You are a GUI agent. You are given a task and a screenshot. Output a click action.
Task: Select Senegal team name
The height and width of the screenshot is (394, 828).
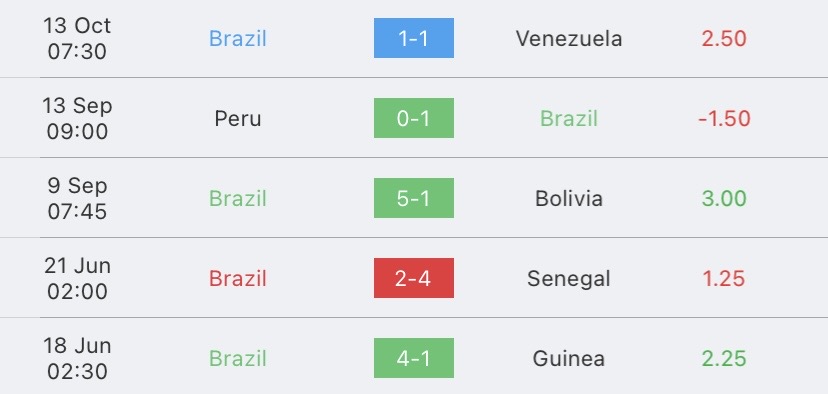point(569,278)
